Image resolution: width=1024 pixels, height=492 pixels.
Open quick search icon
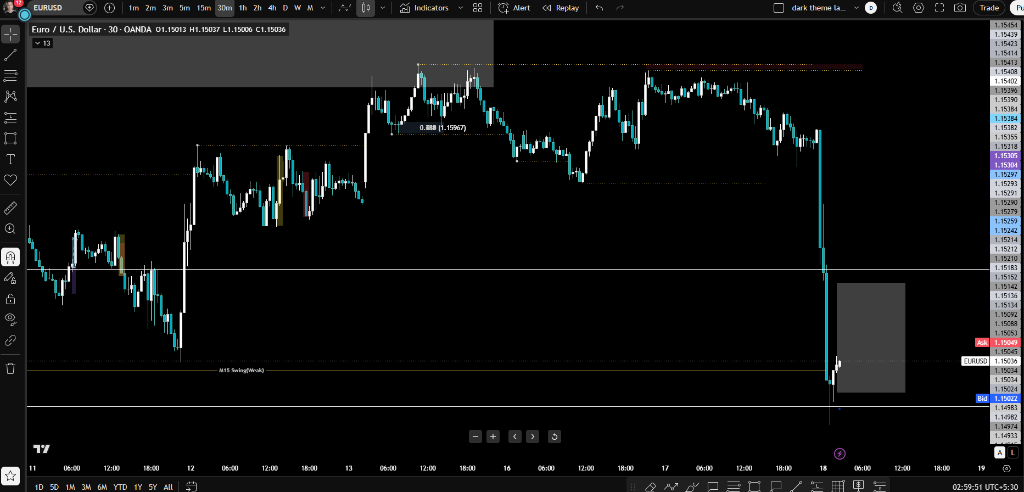point(897,8)
